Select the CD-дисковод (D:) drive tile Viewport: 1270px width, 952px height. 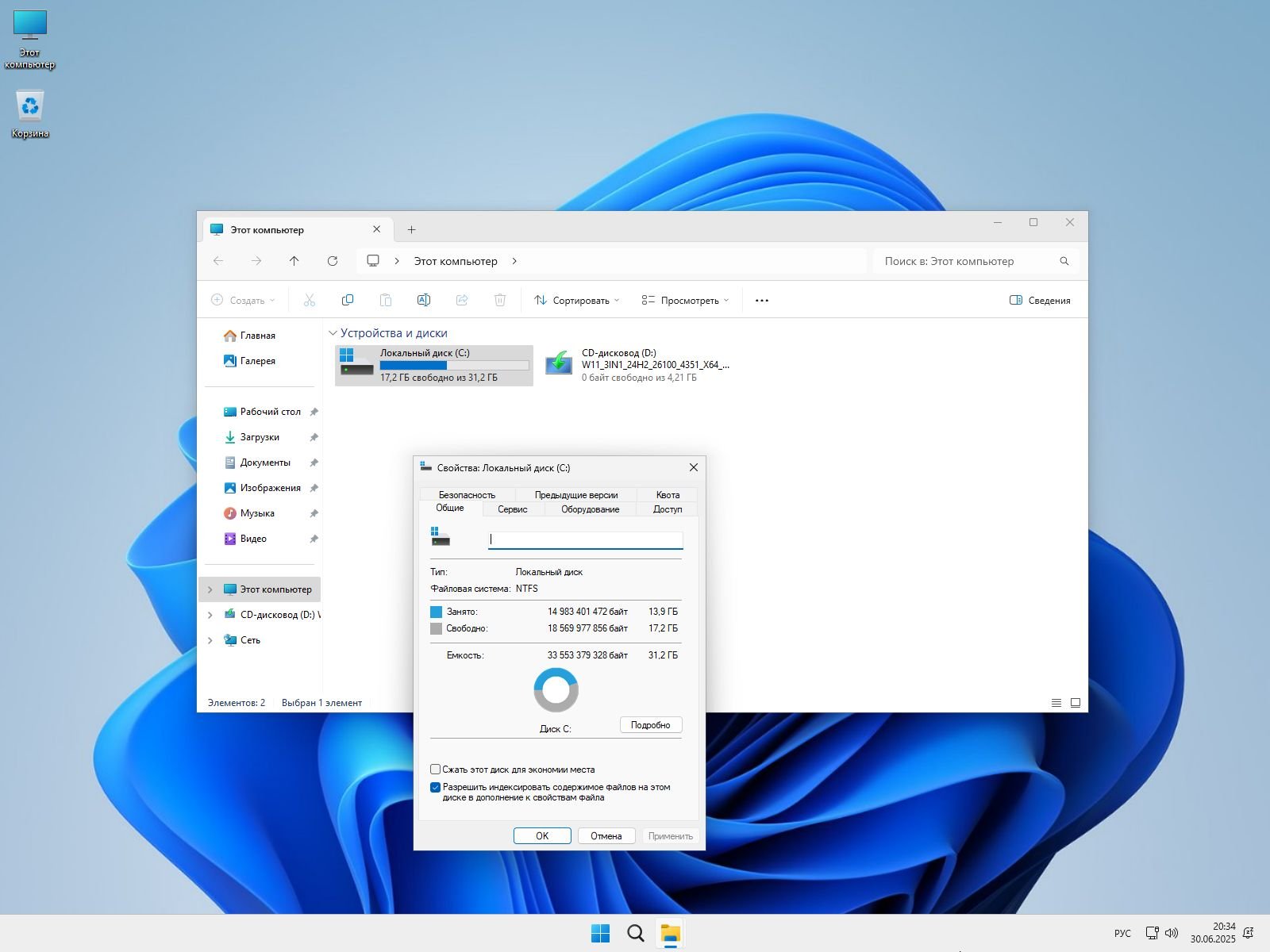pos(637,366)
